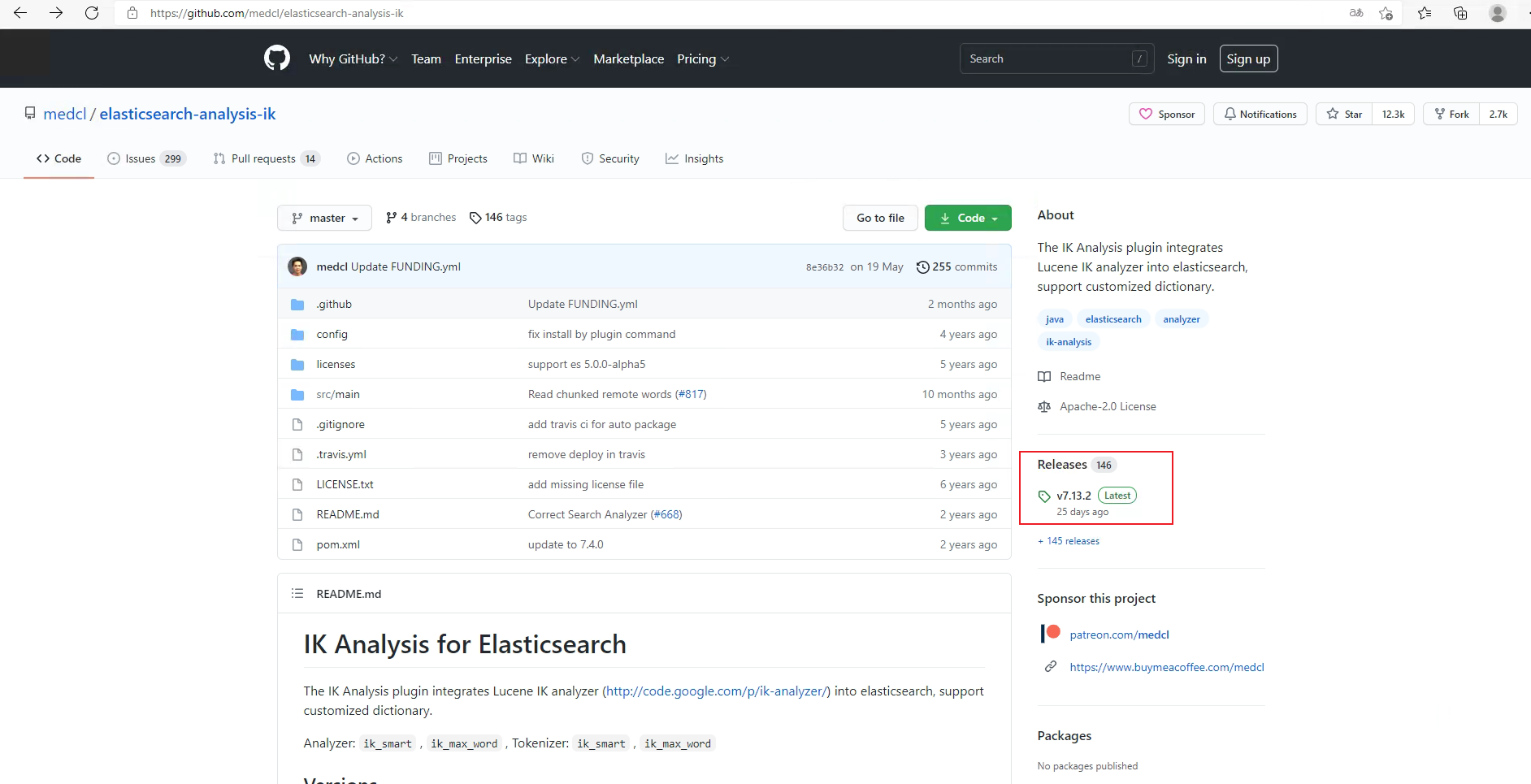Click the Notifications button
The image size is (1531, 784).
pyautogui.click(x=1260, y=114)
